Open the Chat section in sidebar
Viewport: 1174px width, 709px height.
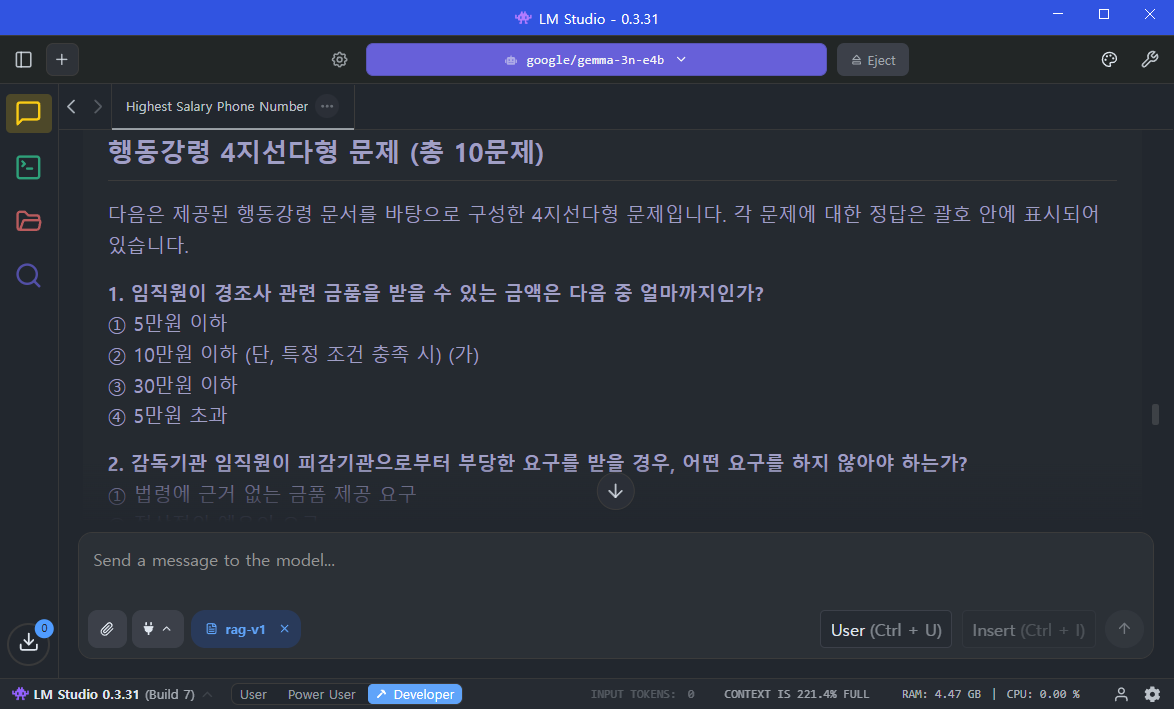[x=29, y=113]
